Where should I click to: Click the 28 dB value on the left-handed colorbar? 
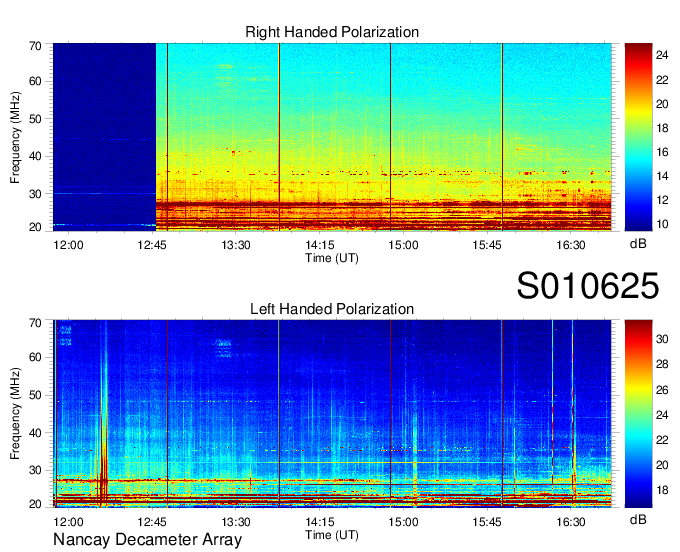pos(662,364)
